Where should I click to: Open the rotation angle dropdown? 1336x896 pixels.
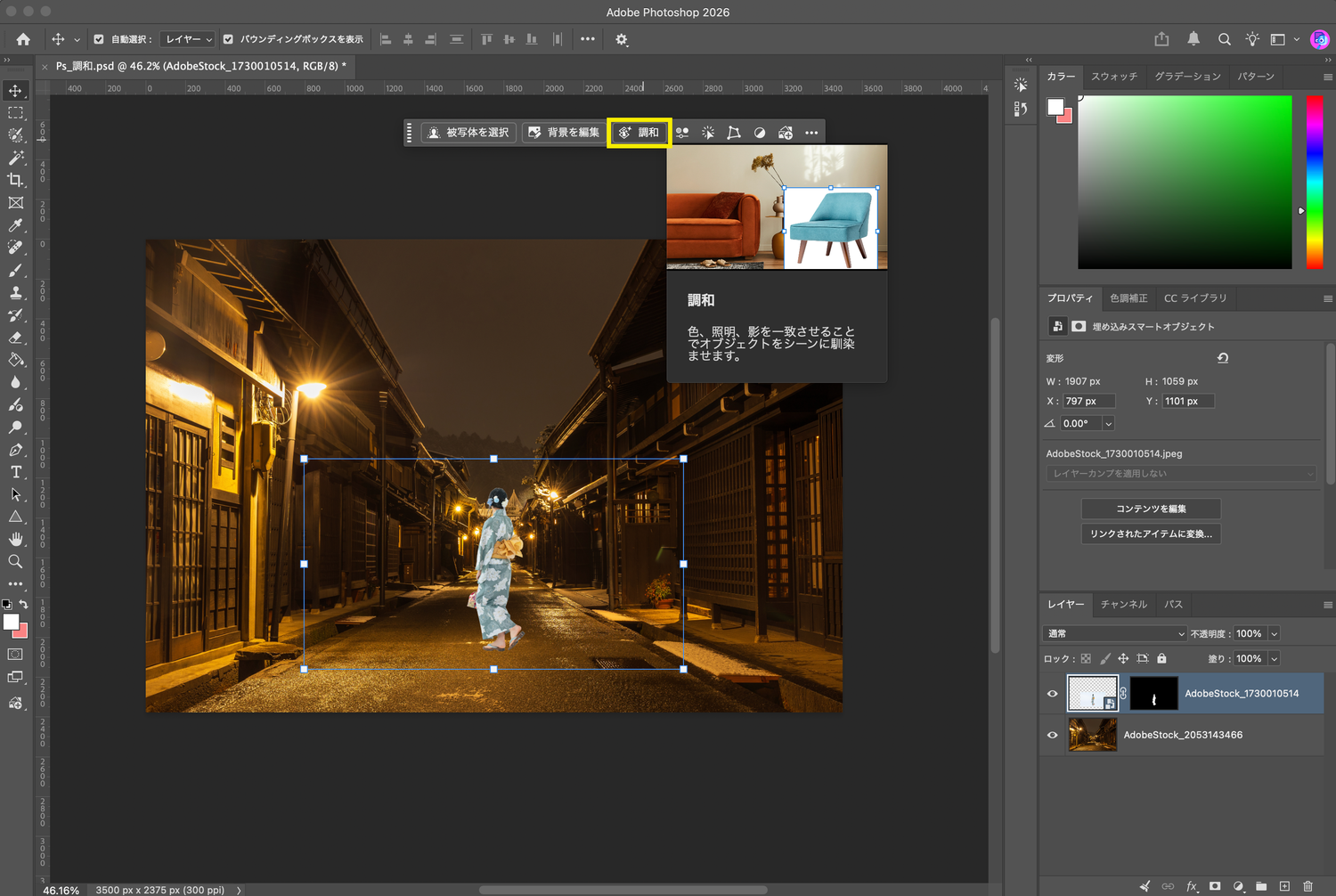(1109, 424)
